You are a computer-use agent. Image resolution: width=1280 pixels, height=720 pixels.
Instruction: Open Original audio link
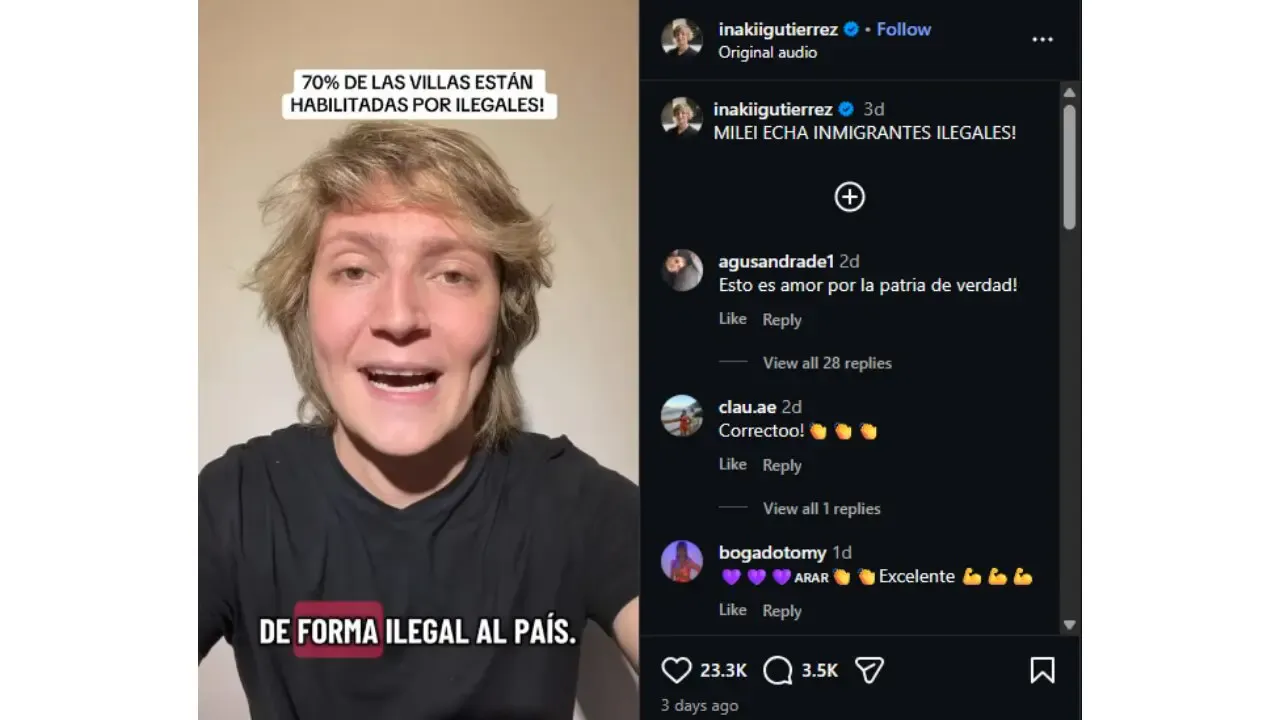[767, 52]
